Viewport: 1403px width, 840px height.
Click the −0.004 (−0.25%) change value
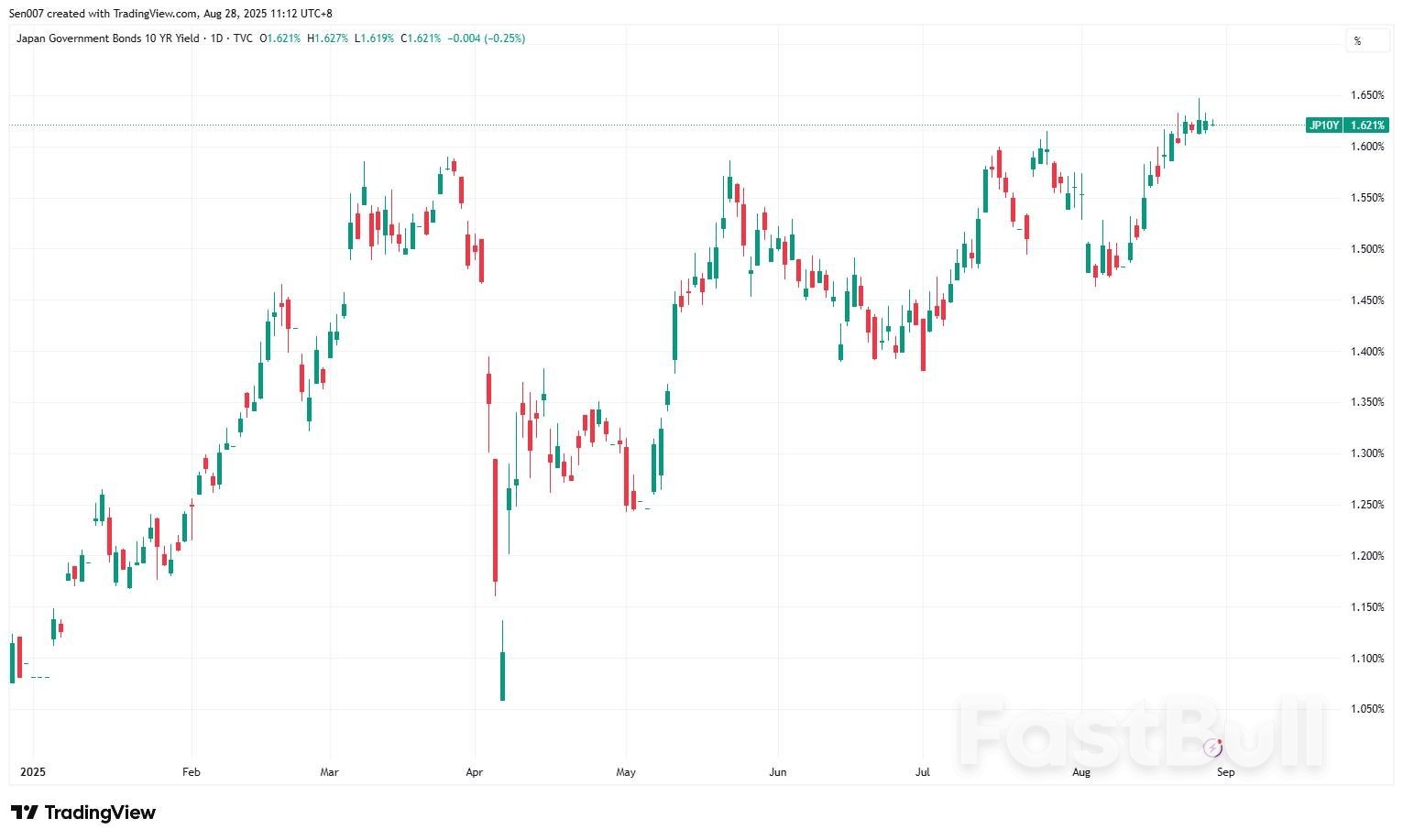pyautogui.click(x=486, y=38)
